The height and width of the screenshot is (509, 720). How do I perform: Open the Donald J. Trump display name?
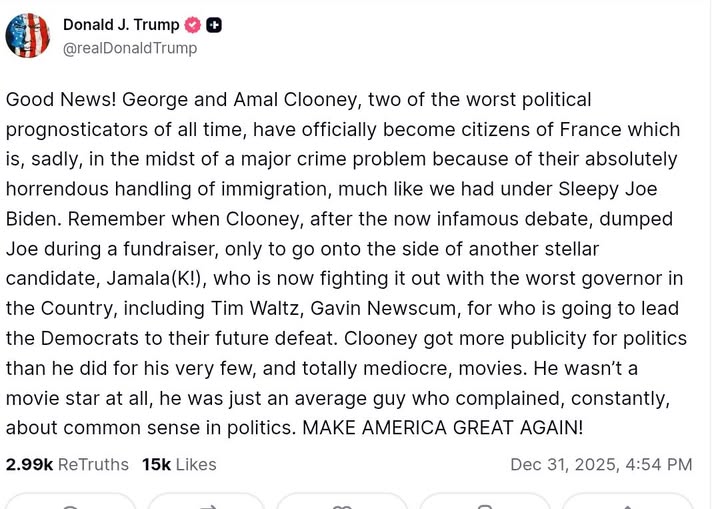pos(121,25)
